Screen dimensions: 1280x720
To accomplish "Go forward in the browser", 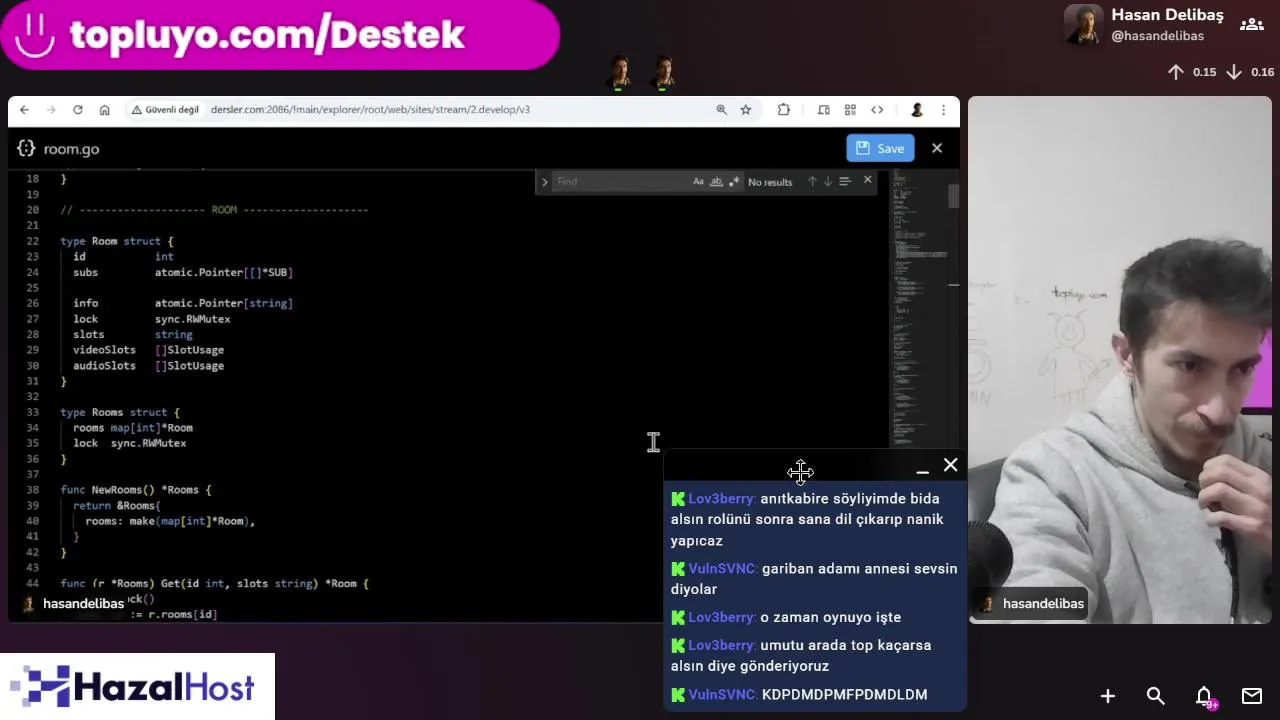I will click(x=51, y=110).
